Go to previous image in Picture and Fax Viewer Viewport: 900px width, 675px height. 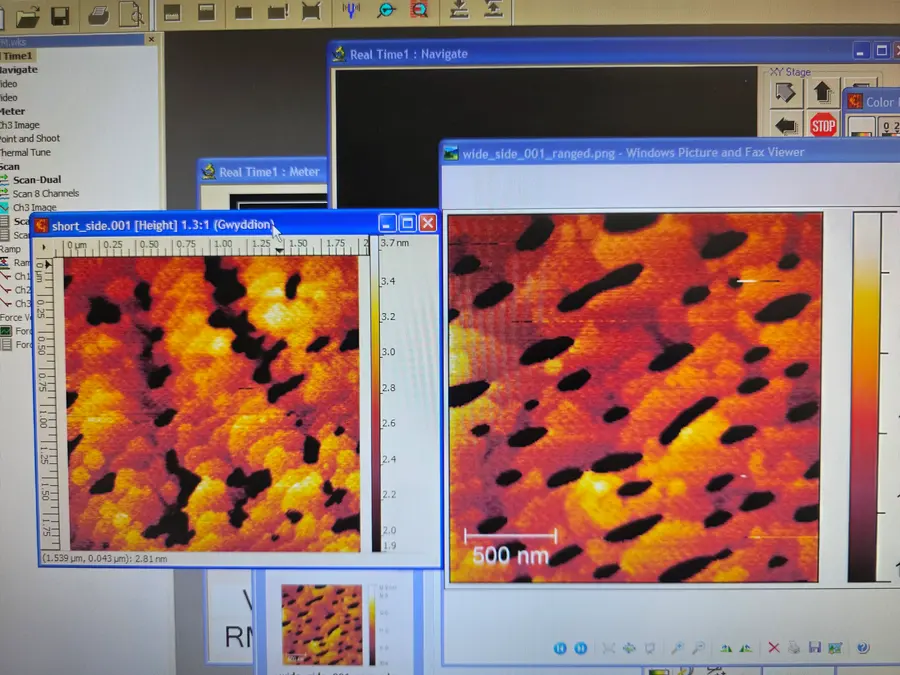[x=560, y=648]
